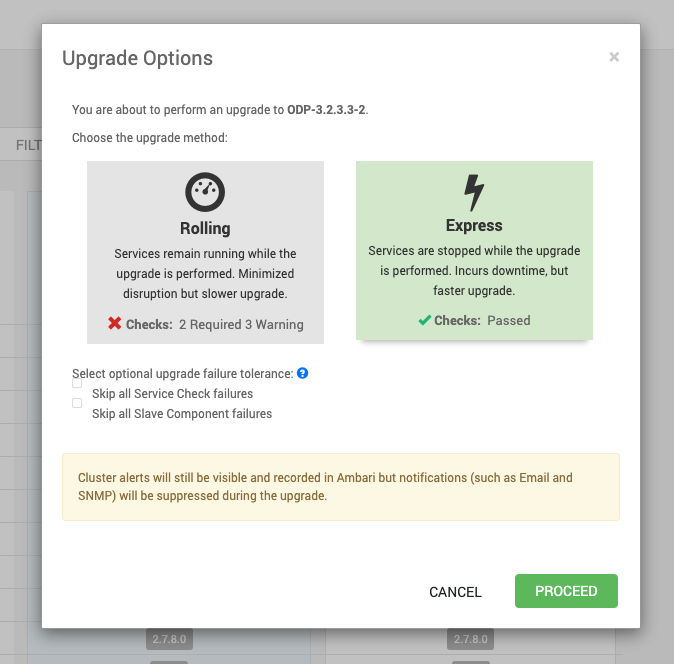
Task: Click the Rolling upgrade speedometer icon
Action: (205, 192)
